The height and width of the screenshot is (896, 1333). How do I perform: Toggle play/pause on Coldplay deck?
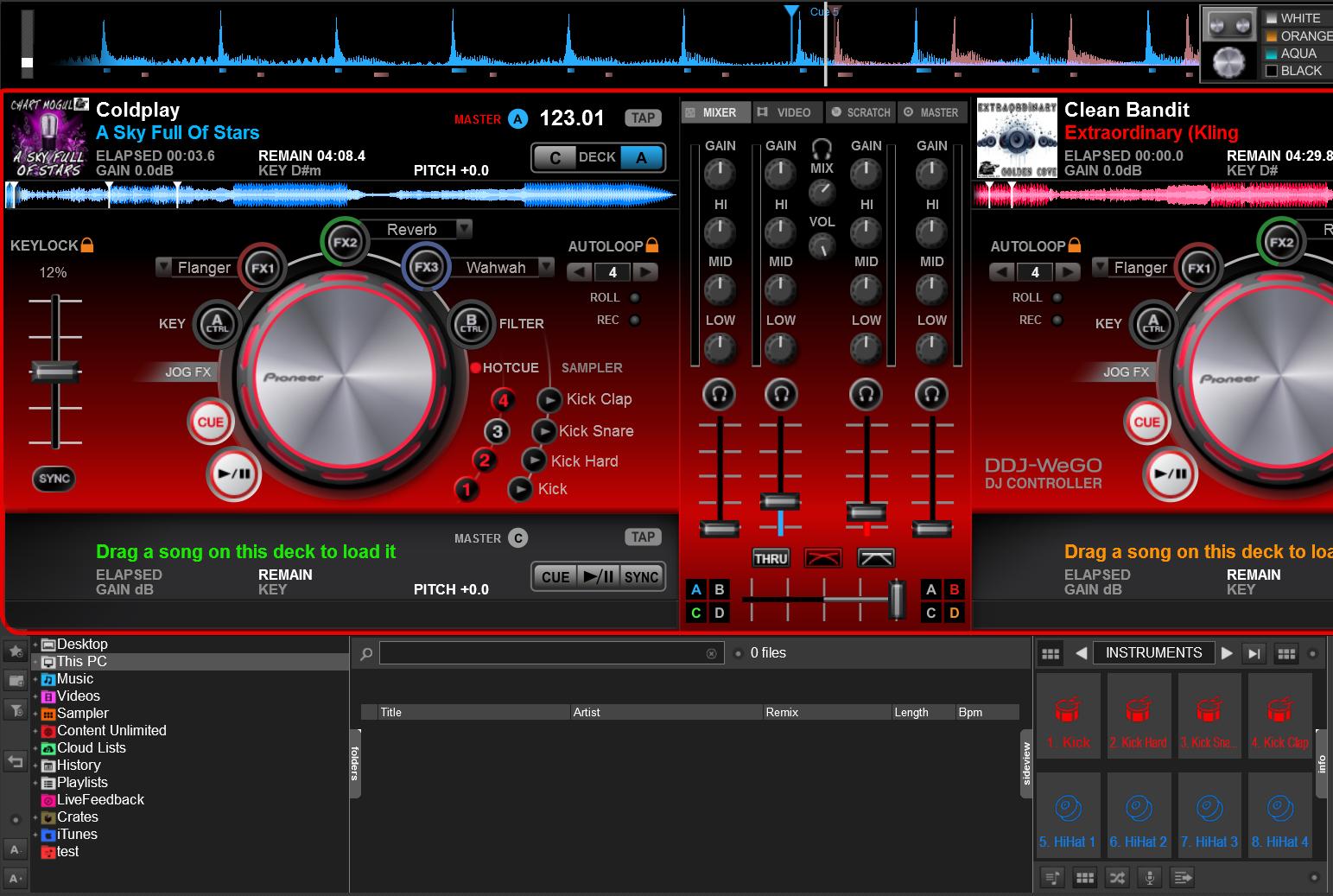(234, 474)
